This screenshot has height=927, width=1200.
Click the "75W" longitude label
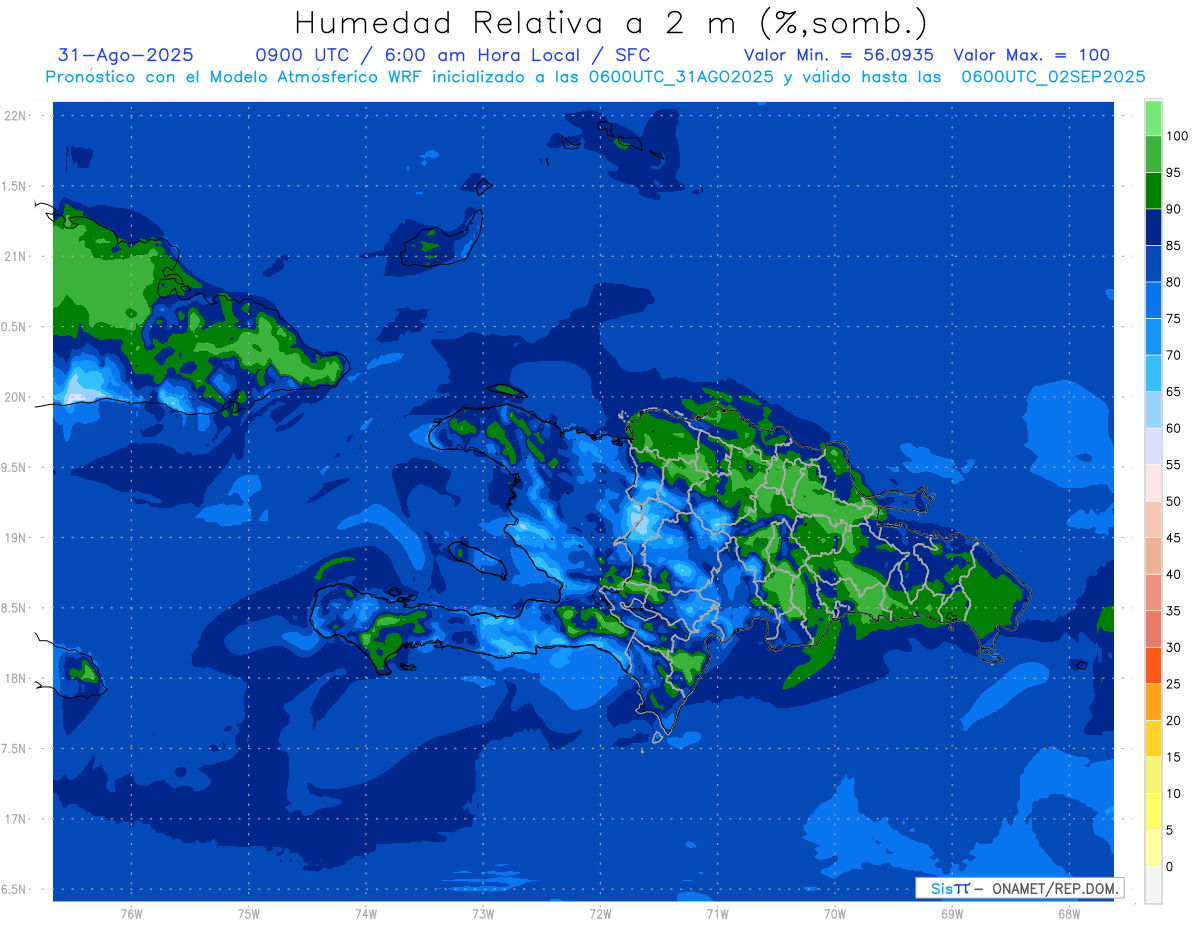pyautogui.click(x=249, y=914)
